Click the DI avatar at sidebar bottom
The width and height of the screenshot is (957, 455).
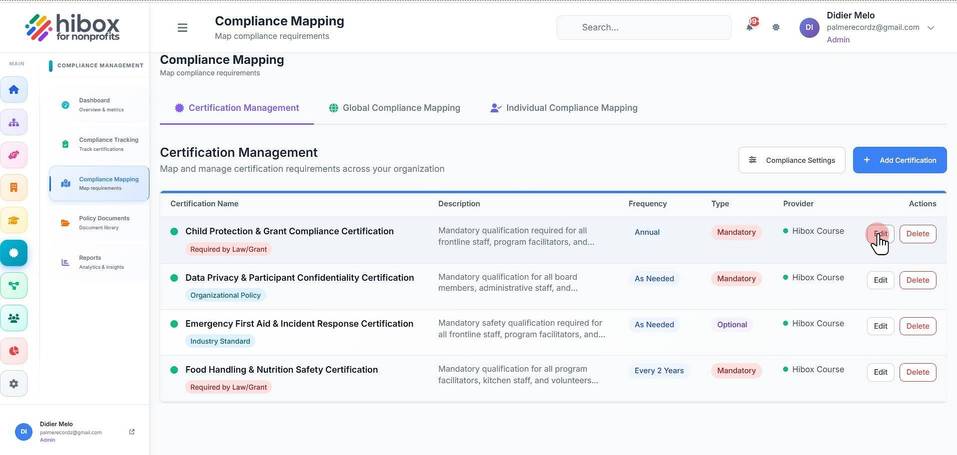click(x=24, y=431)
